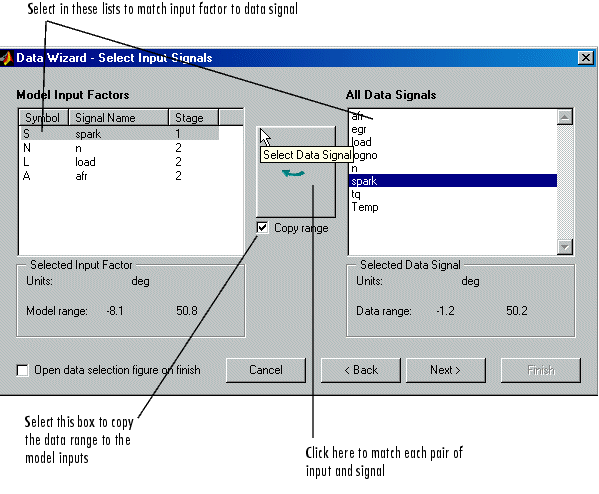Select tq in the data signals list
This screenshot has width=599, height=494.
coord(453,194)
